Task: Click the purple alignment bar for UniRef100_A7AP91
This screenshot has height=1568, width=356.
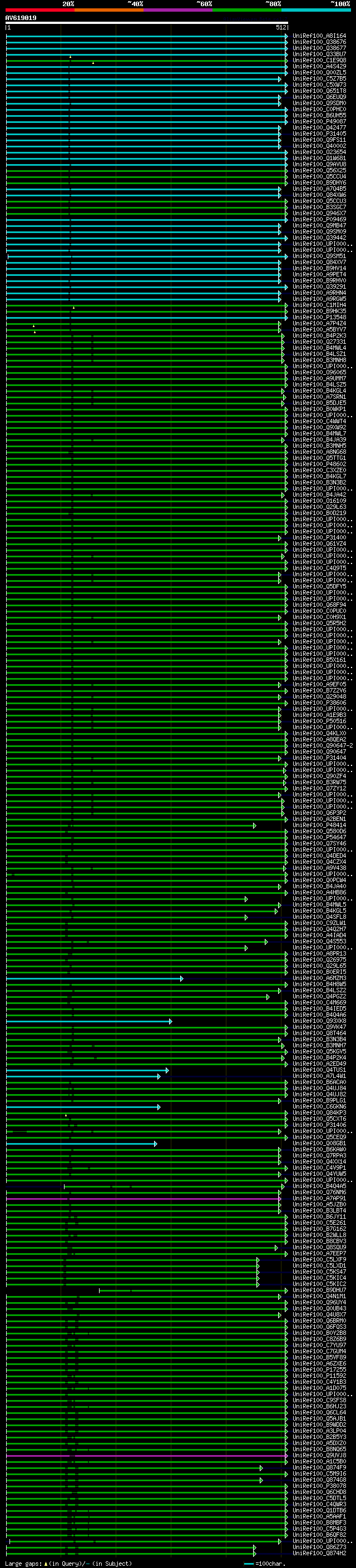Action: [x=143, y=1199]
